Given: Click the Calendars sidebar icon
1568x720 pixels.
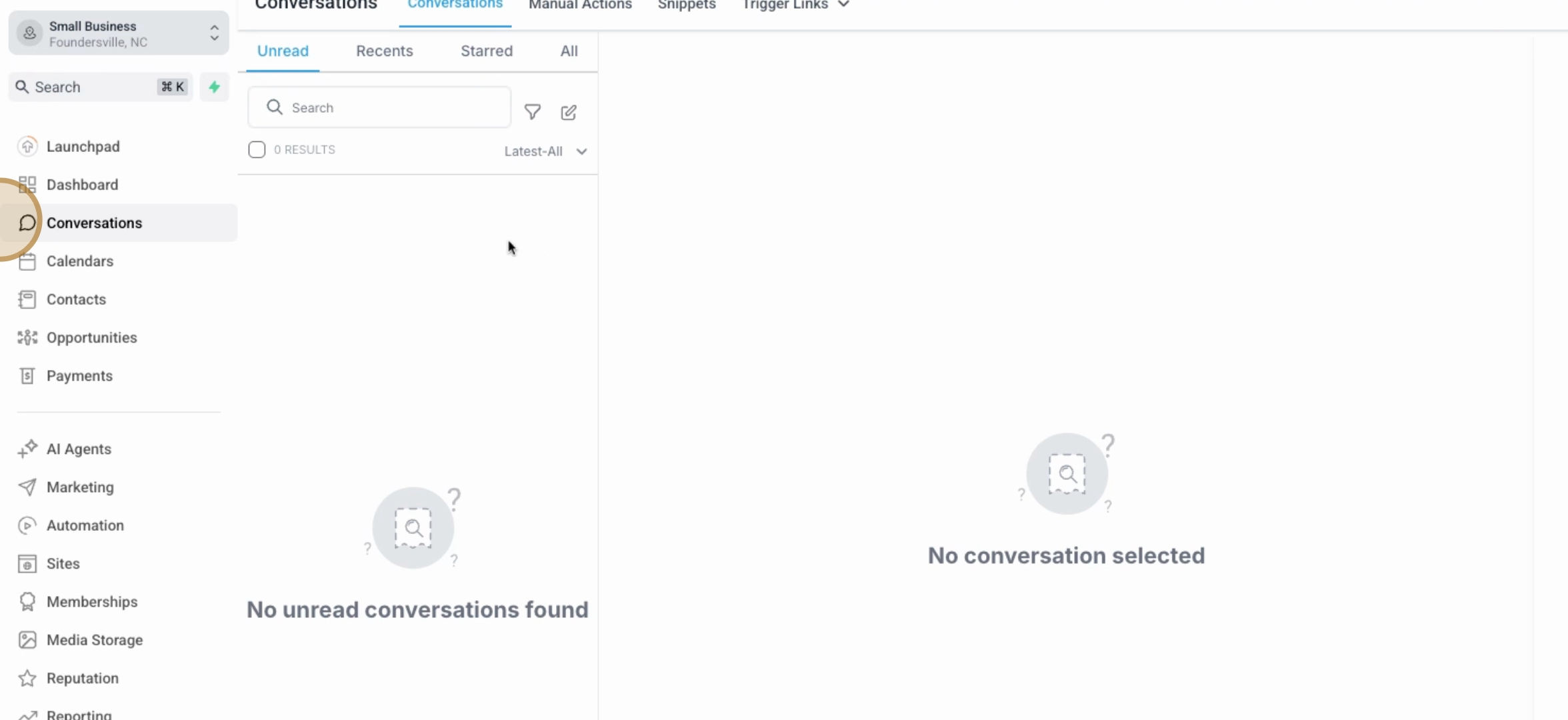Looking at the screenshot, I should coord(27,261).
